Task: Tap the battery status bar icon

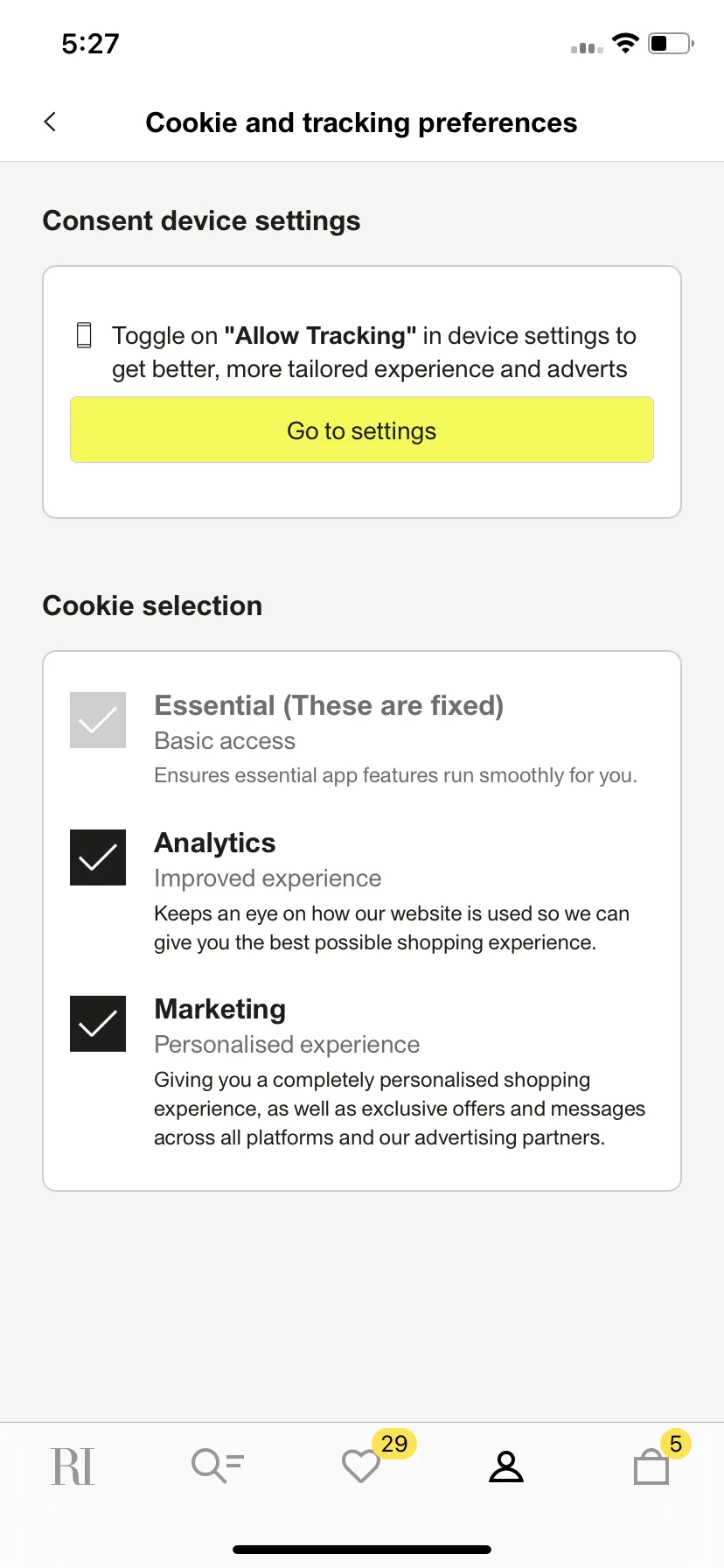Action: click(671, 43)
